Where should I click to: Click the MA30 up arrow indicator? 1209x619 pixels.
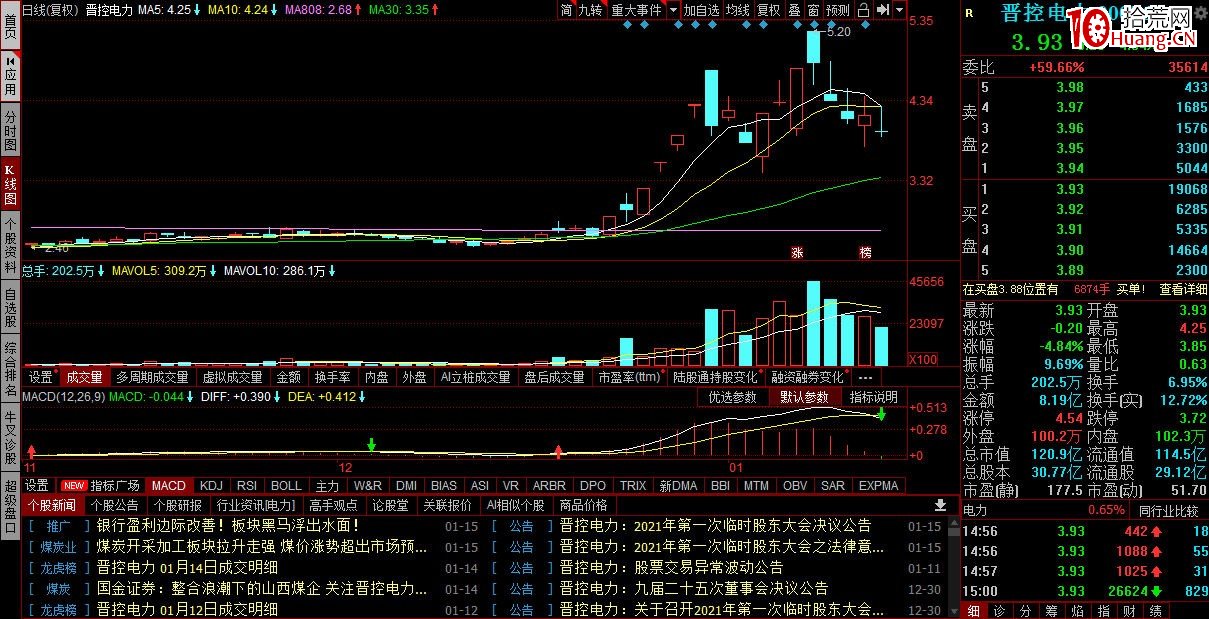click(x=436, y=9)
